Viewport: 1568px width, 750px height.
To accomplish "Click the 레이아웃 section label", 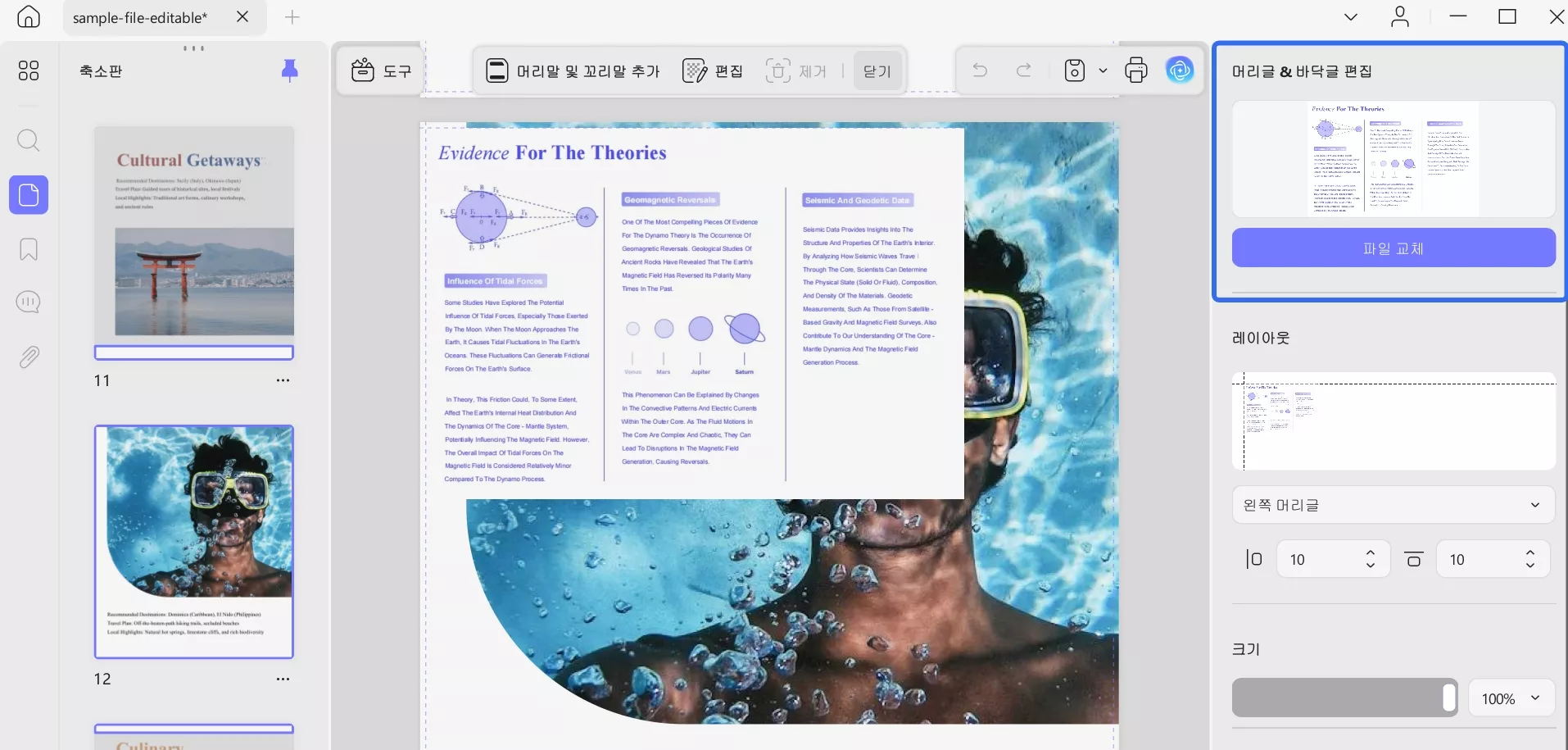I will pyautogui.click(x=1261, y=338).
